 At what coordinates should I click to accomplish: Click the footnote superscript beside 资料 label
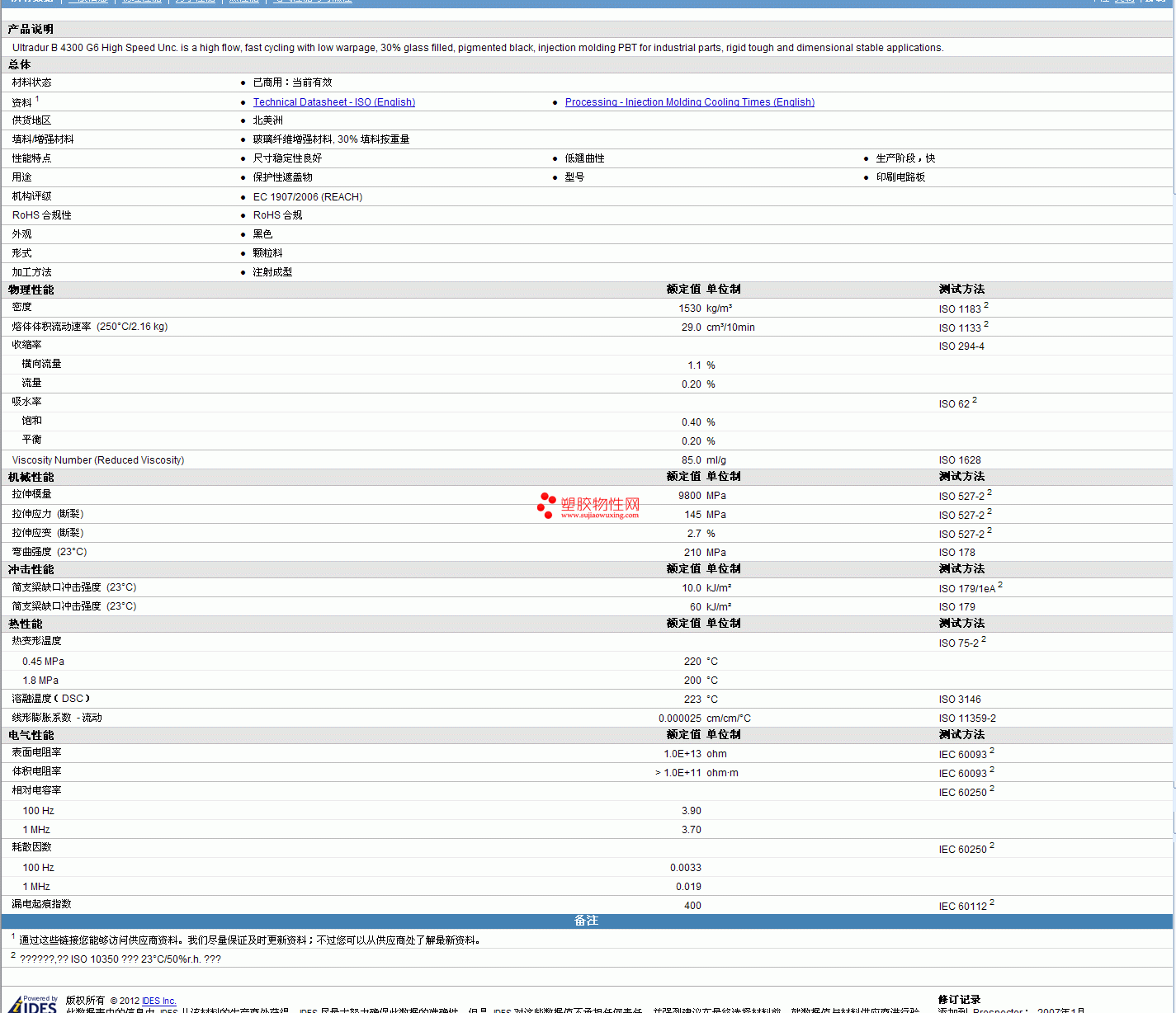(x=37, y=99)
